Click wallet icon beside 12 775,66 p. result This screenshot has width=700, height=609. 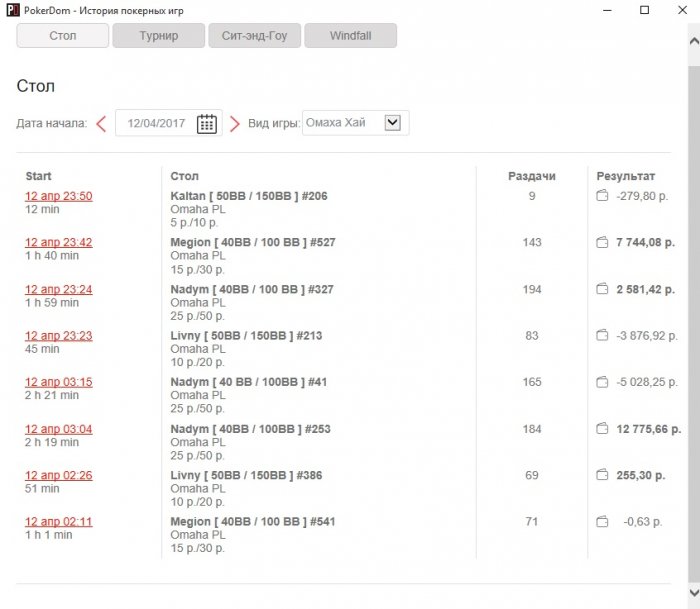602,429
